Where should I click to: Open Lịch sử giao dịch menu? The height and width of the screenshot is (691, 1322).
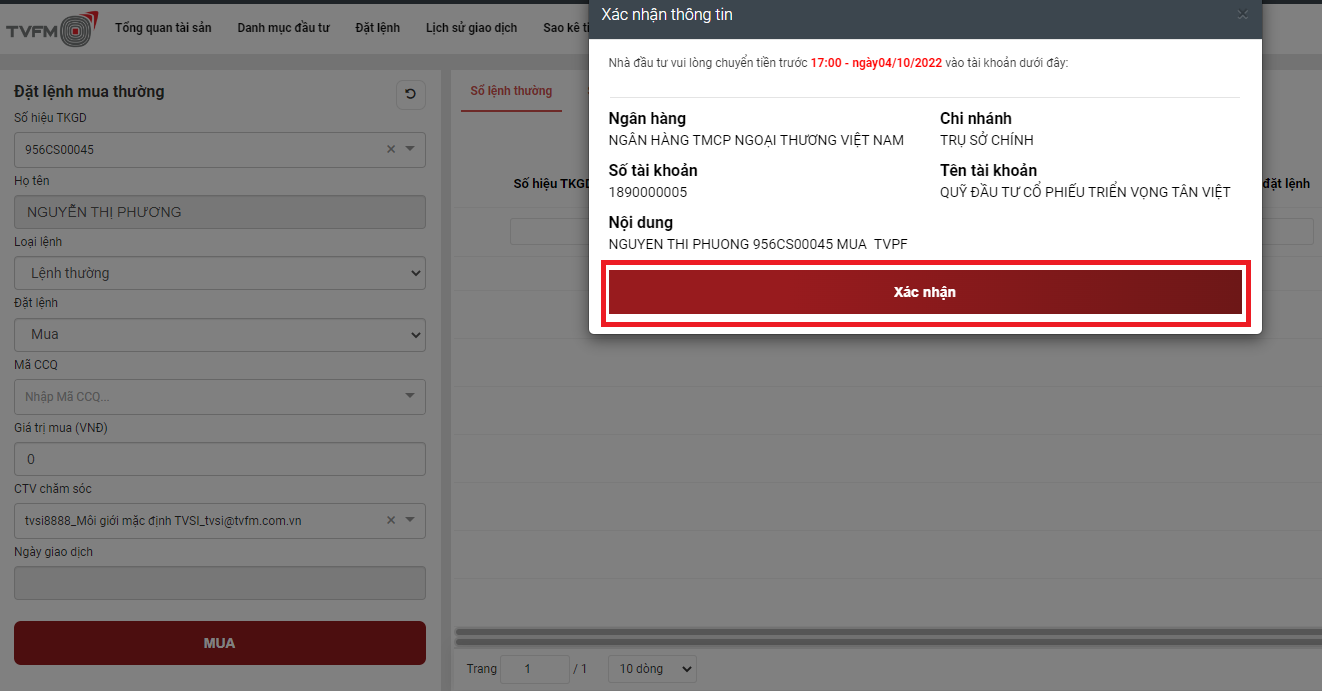pyautogui.click(x=471, y=28)
